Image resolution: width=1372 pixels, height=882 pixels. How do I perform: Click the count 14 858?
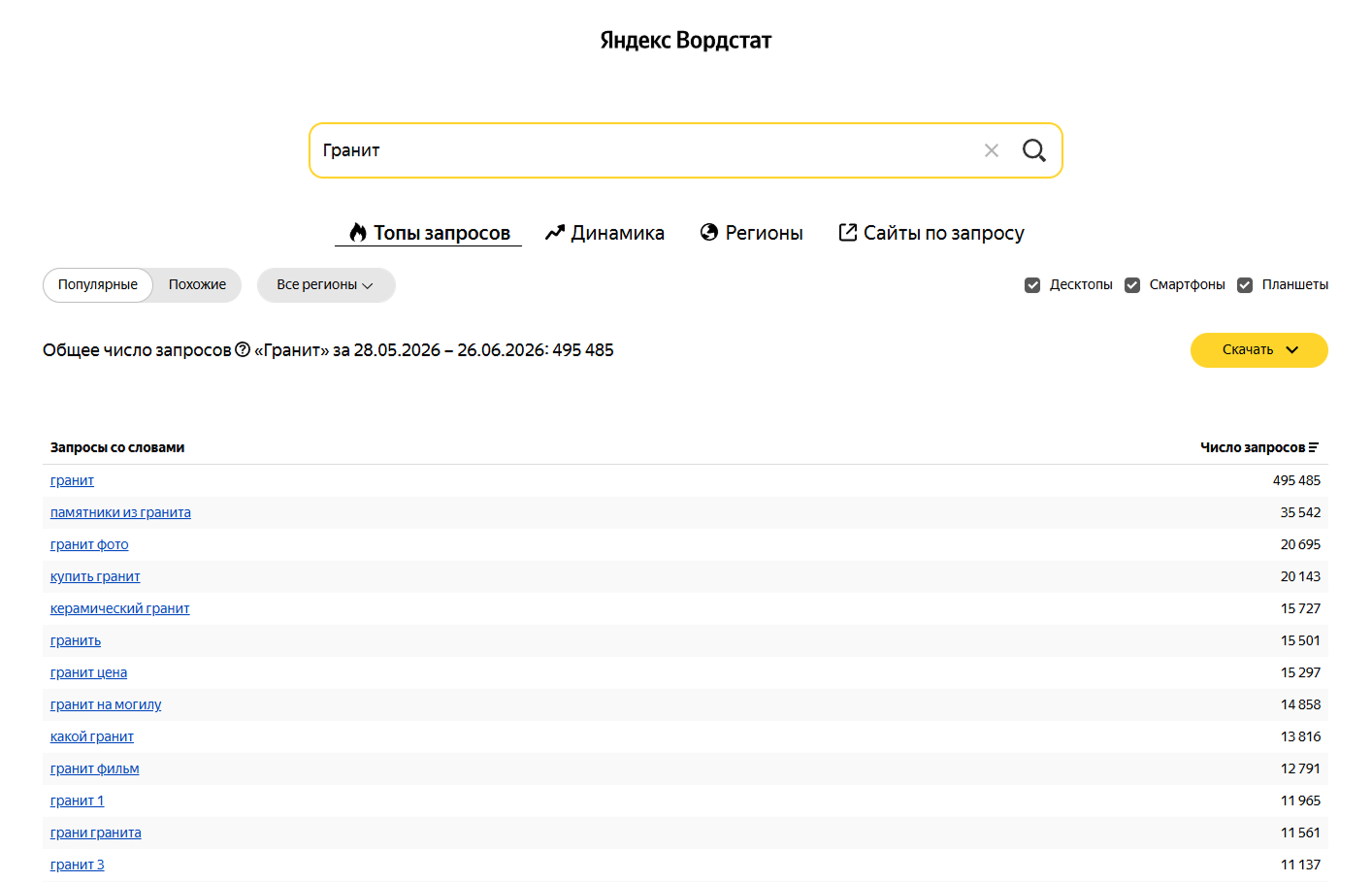point(1300,704)
